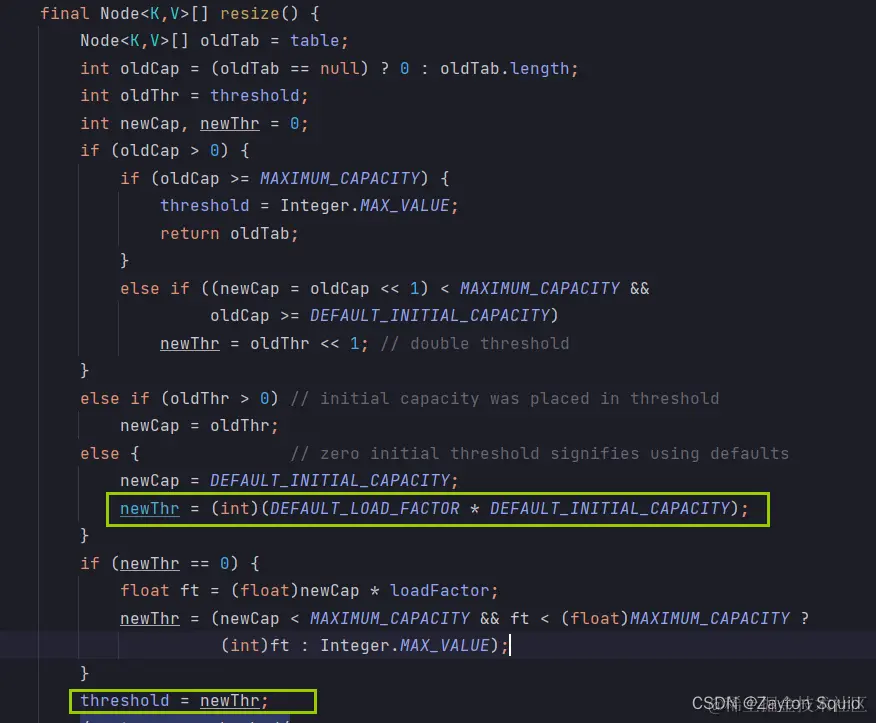The image size is (876, 723).
Task: Click '(float)MAXIMUM_CAPACITY' in the ternary condition
Action: pos(675,618)
